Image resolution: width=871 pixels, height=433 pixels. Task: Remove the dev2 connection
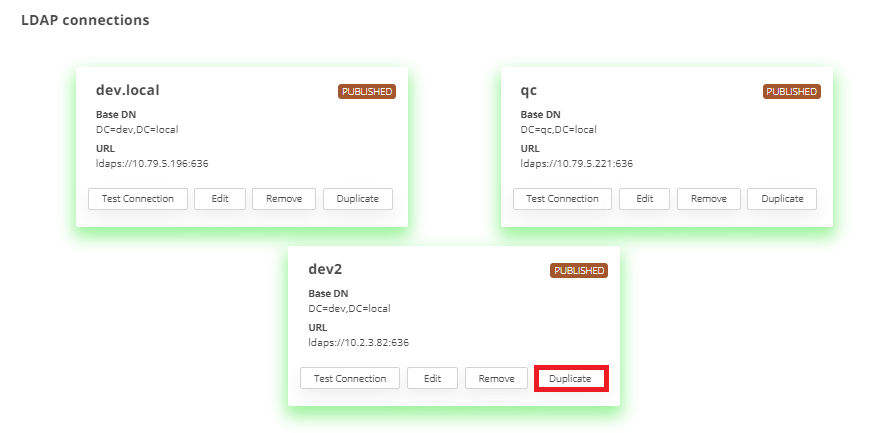pyautogui.click(x=496, y=378)
